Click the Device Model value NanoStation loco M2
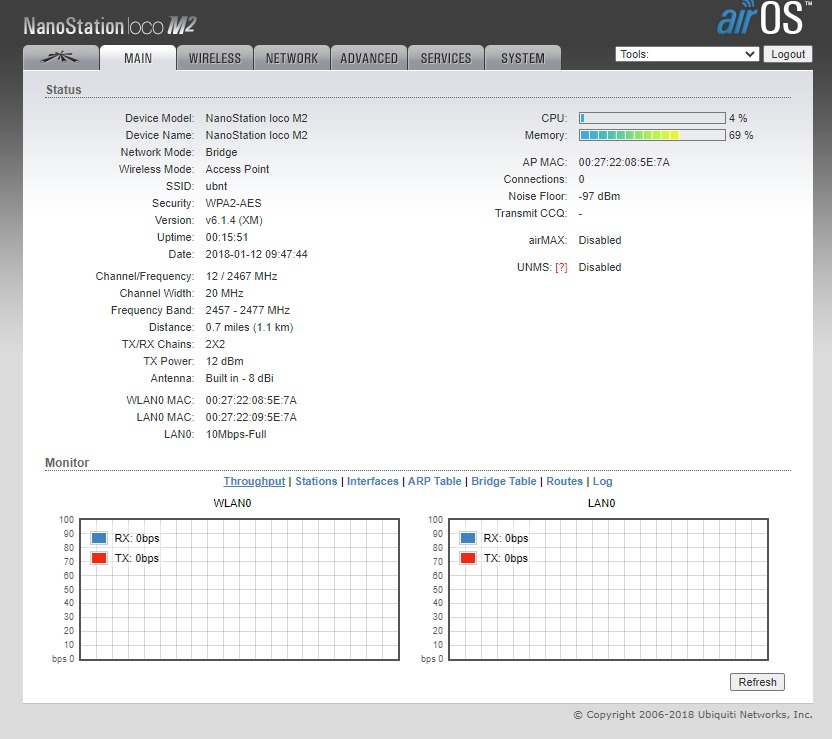The width and height of the screenshot is (832, 739). tap(256, 118)
